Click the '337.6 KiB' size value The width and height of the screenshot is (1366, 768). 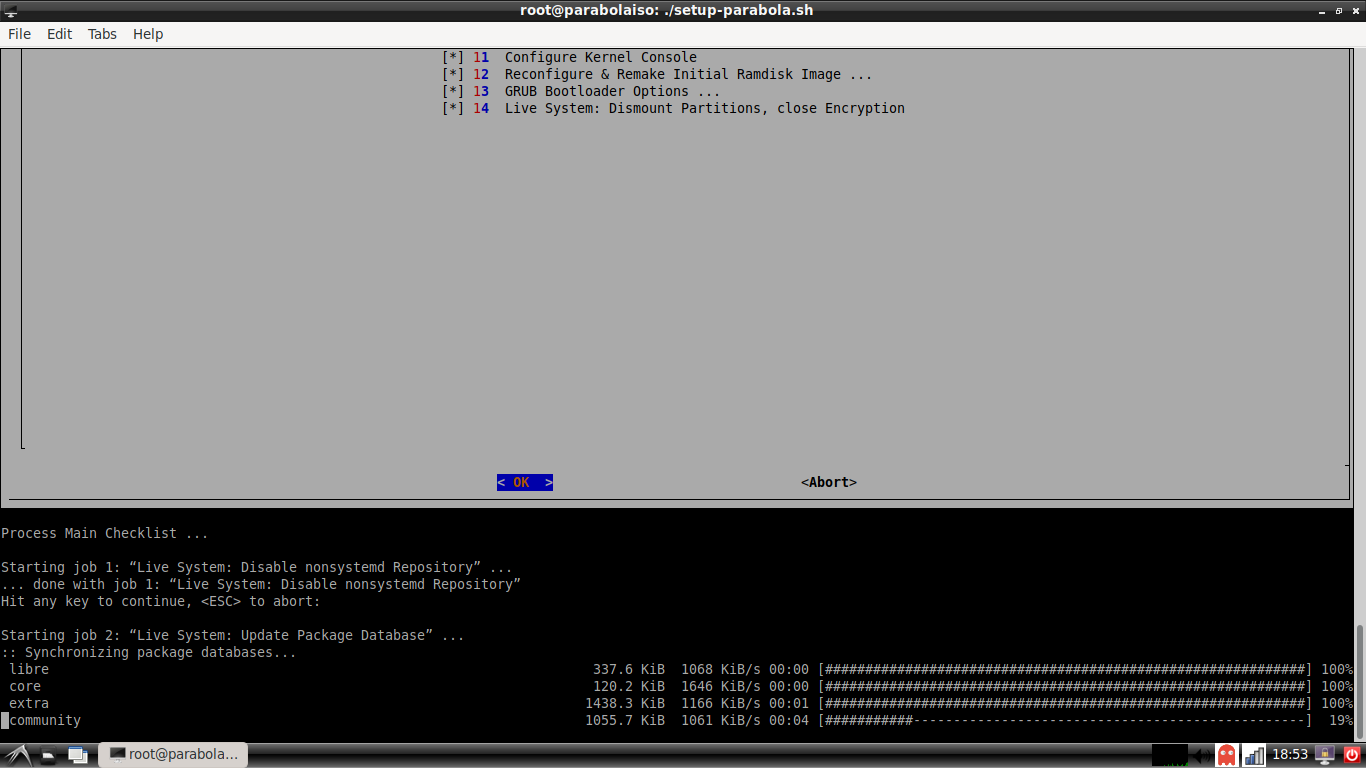tap(629, 669)
